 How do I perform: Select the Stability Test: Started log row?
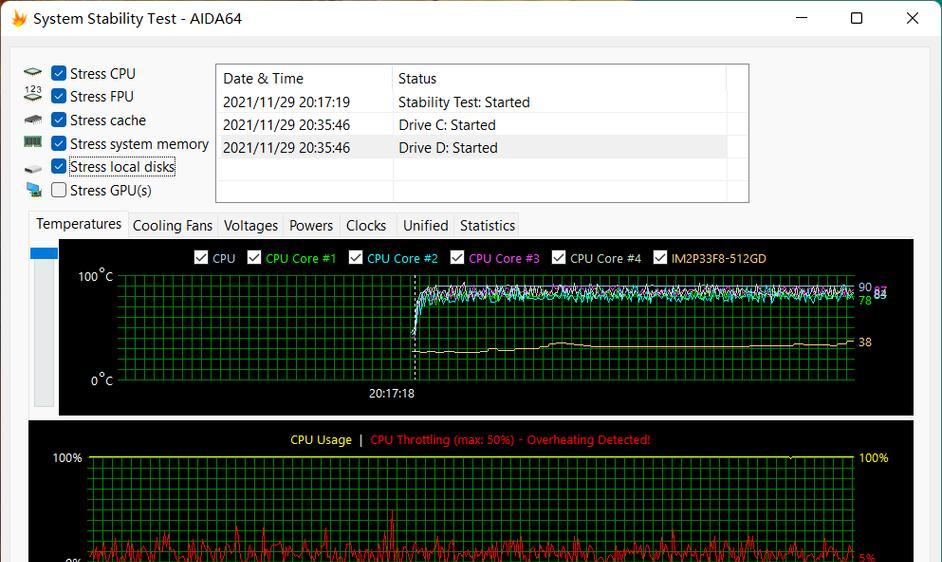coord(472,102)
